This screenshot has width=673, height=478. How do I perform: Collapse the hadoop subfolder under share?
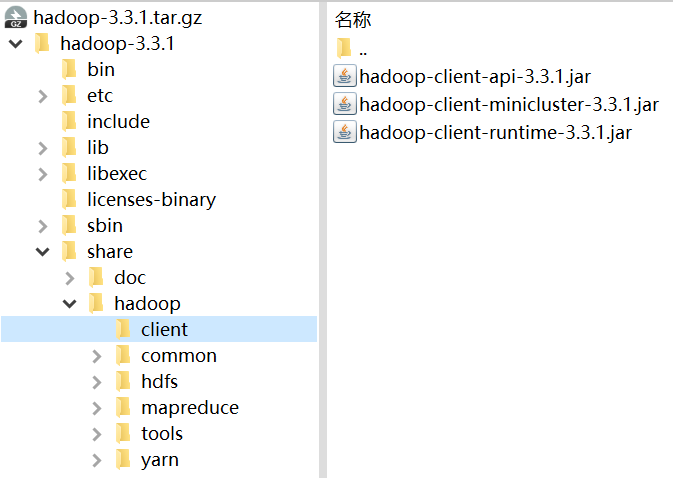pyautogui.click(x=70, y=304)
